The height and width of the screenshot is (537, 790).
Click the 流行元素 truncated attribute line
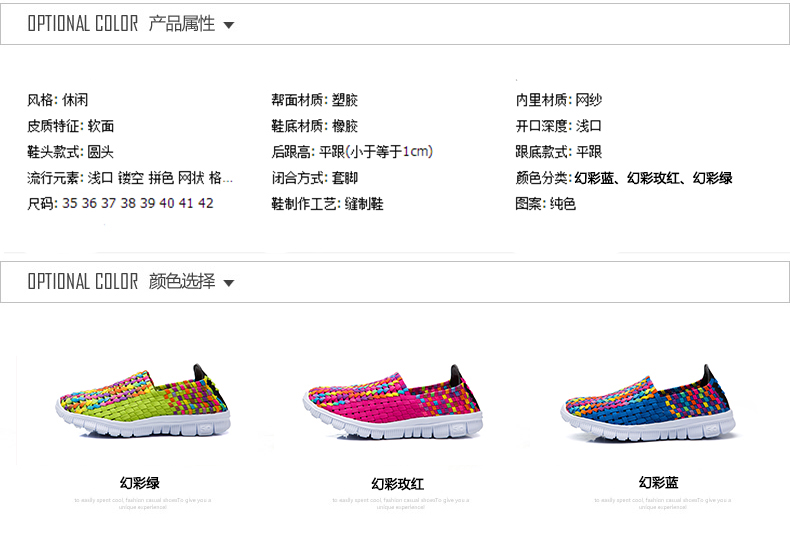[130, 178]
